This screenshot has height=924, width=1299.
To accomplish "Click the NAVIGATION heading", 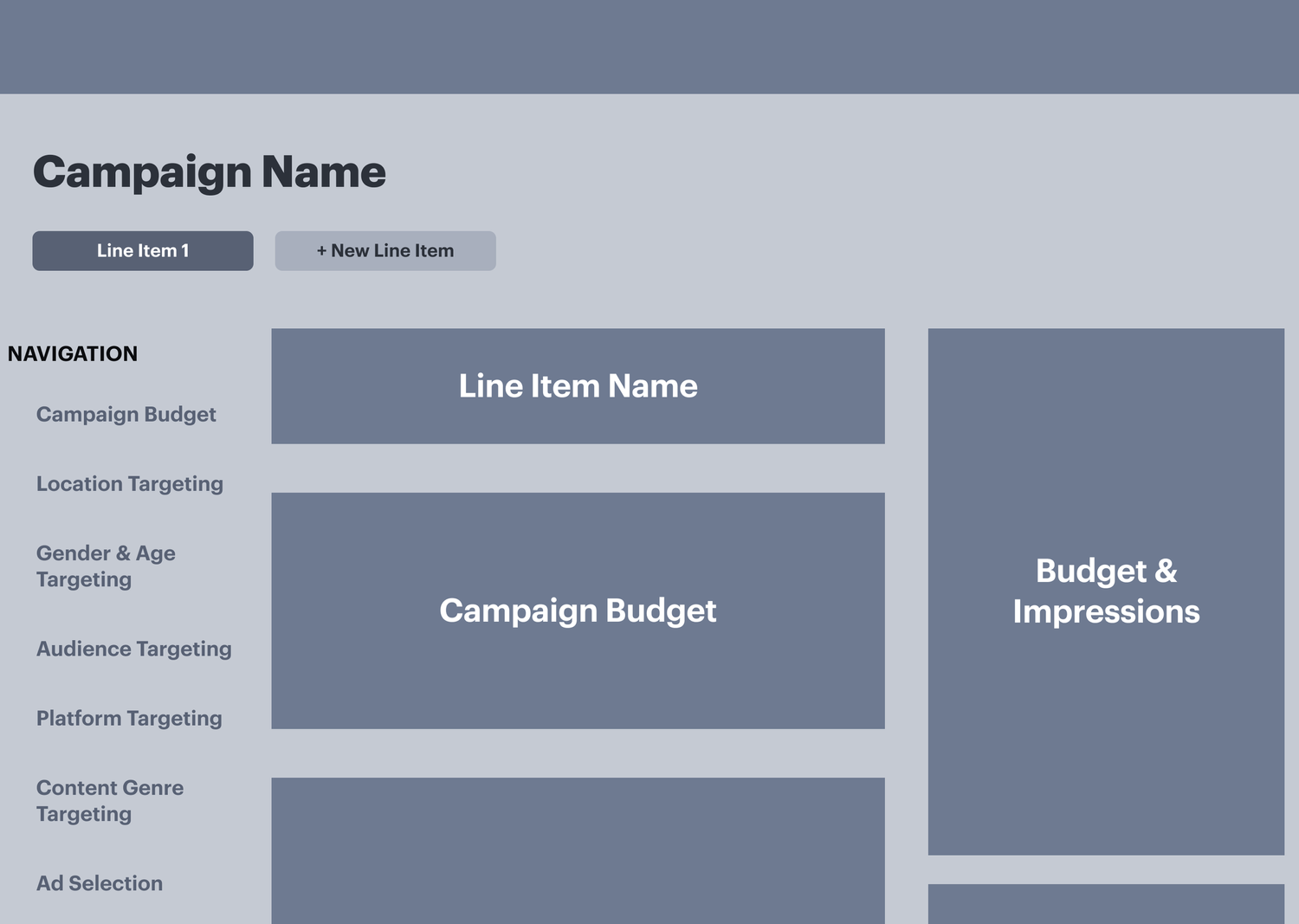I will tap(73, 353).
